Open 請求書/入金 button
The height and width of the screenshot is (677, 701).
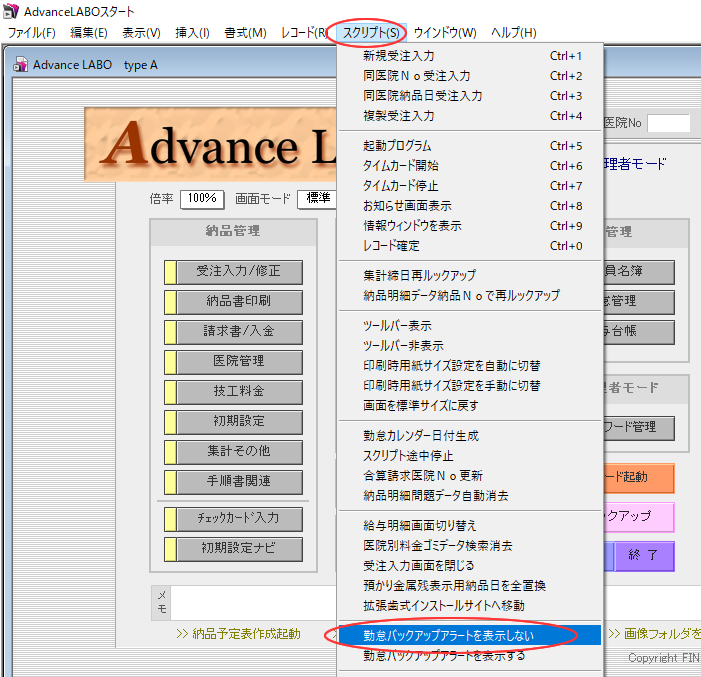coord(233,332)
